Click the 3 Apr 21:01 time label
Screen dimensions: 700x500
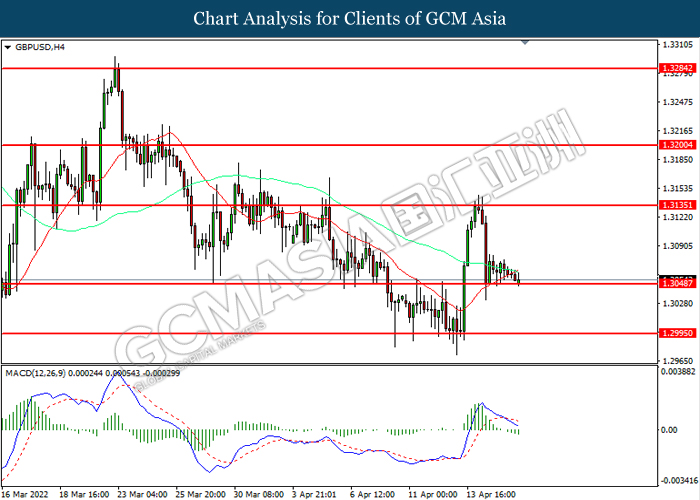coord(314,494)
